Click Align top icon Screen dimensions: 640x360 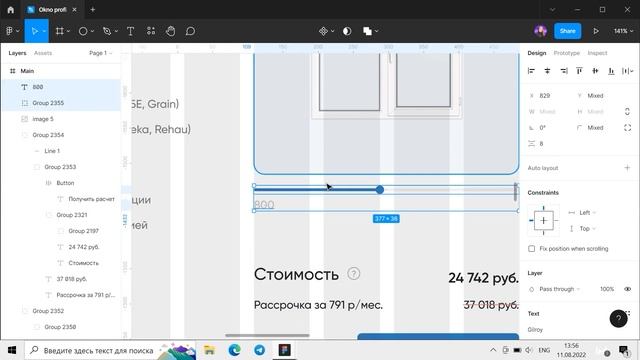(579, 71)
